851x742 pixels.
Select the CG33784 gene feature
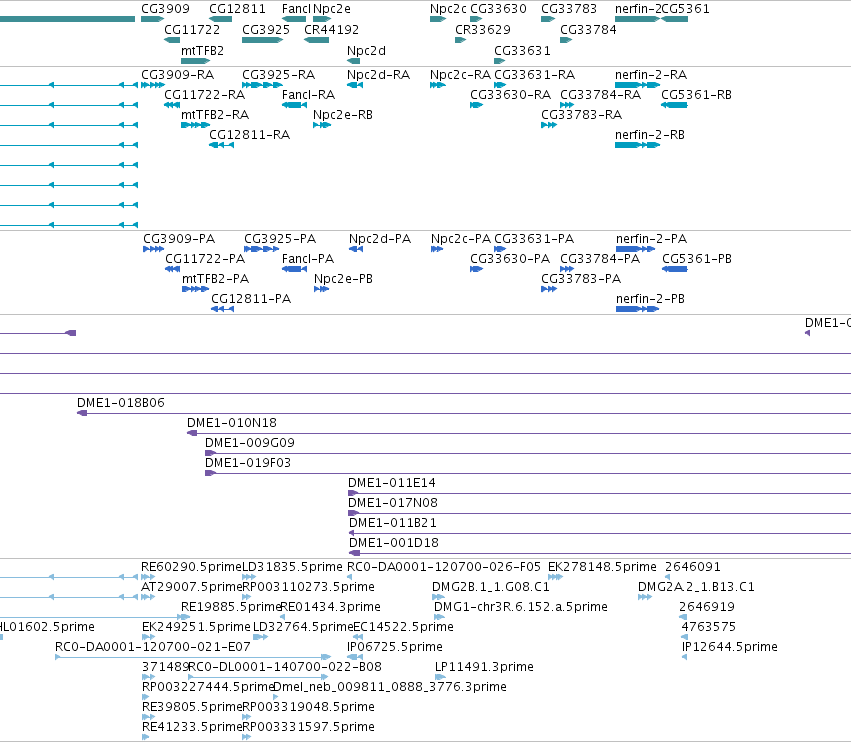566,40
